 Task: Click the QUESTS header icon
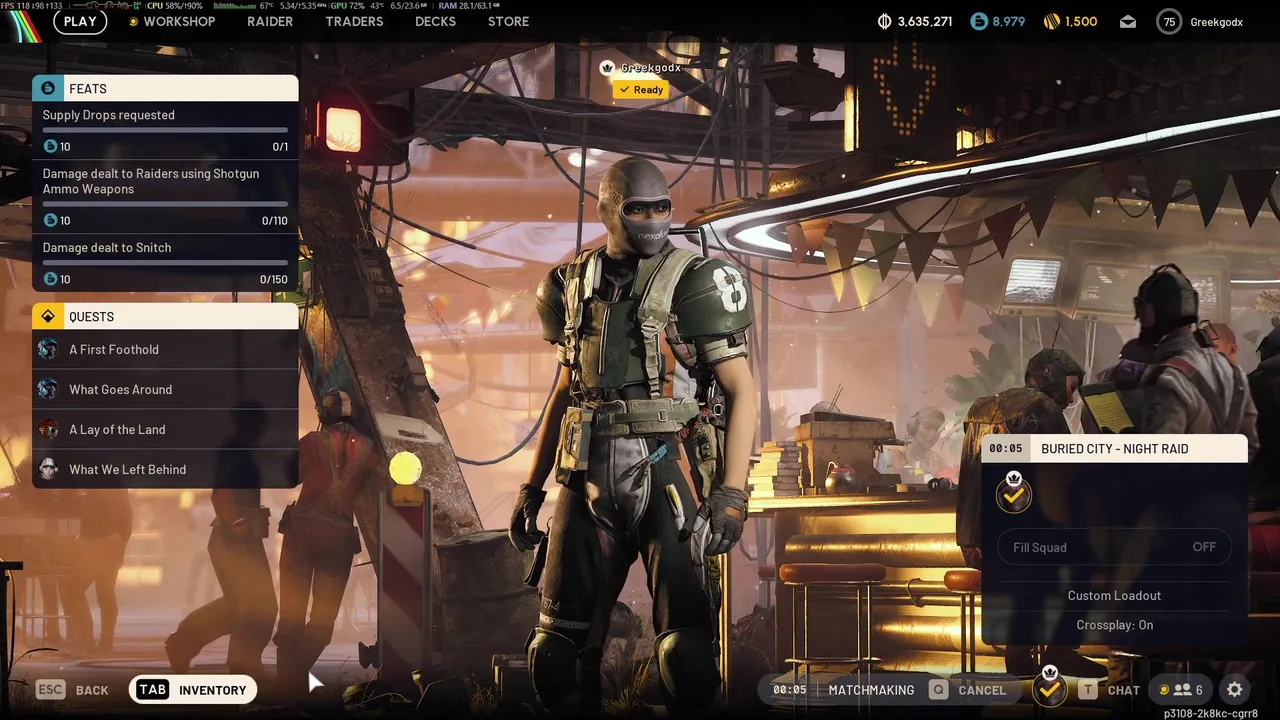coord(48,316)
